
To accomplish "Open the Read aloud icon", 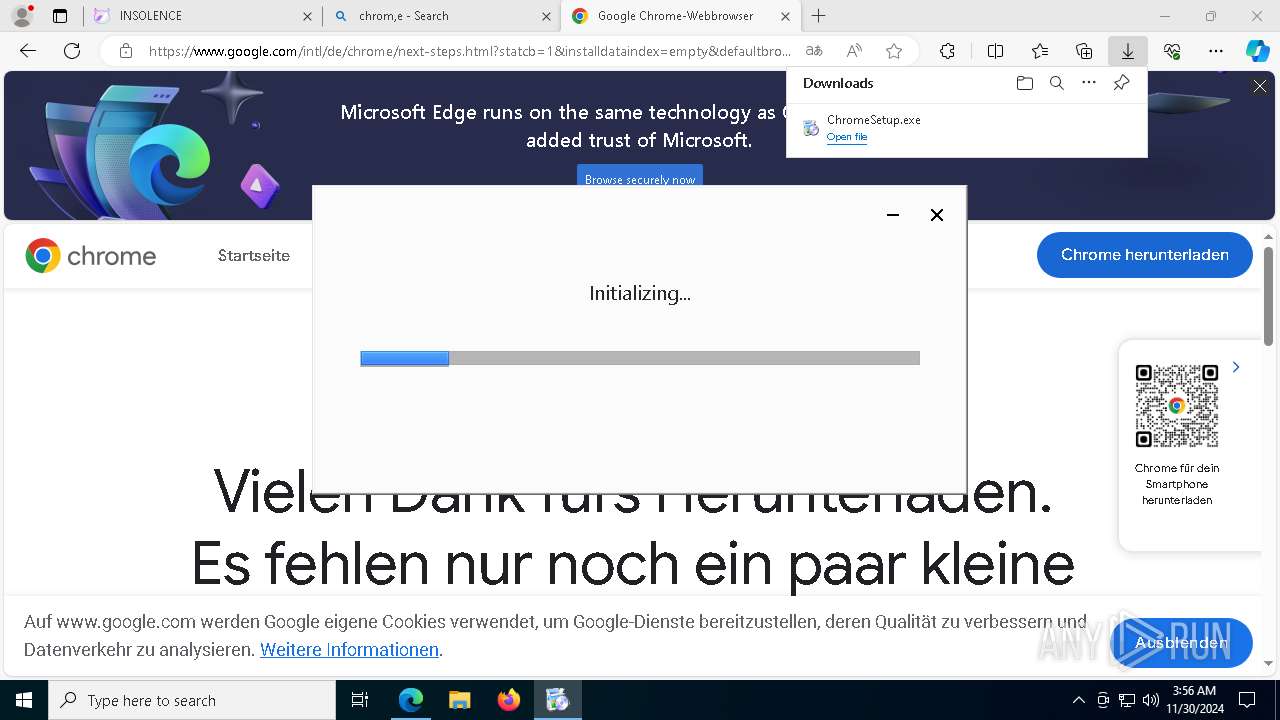I will tap(854, 51).
